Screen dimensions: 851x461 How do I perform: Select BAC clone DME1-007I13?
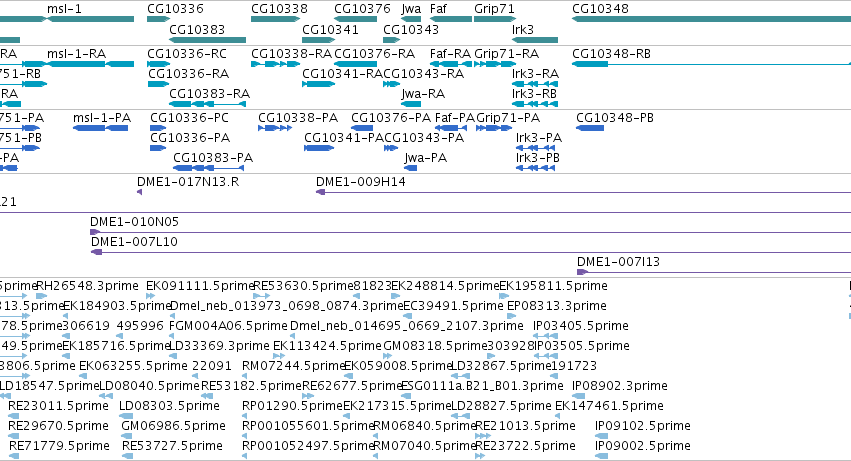(714, 272)
